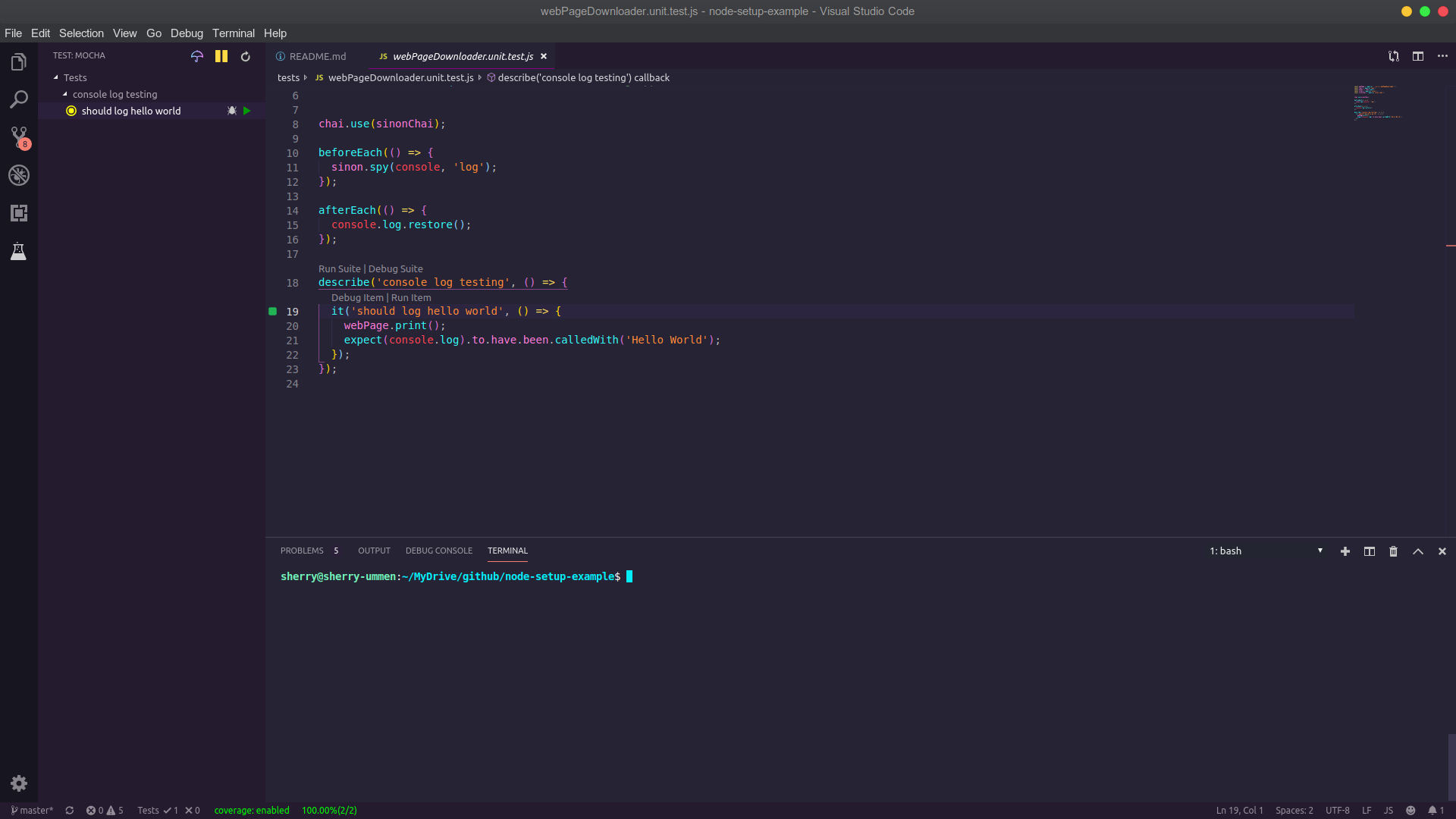Change line ending via LF status item

click(1367, 811)
